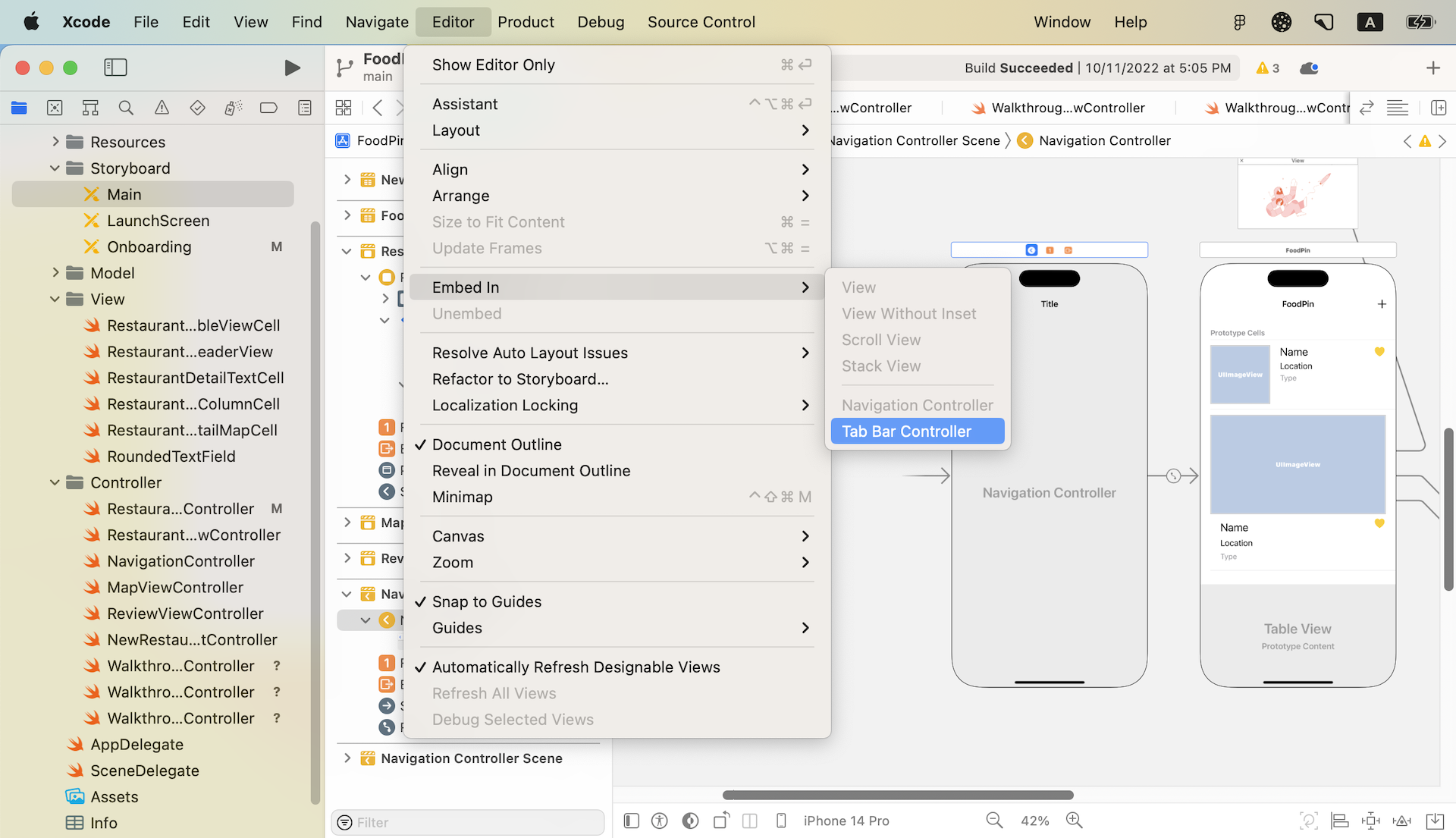Click the Accessibility inspector icon near iPhone selector
Viewport: 1456px width, 838px height.
click(x=659, y=820)
